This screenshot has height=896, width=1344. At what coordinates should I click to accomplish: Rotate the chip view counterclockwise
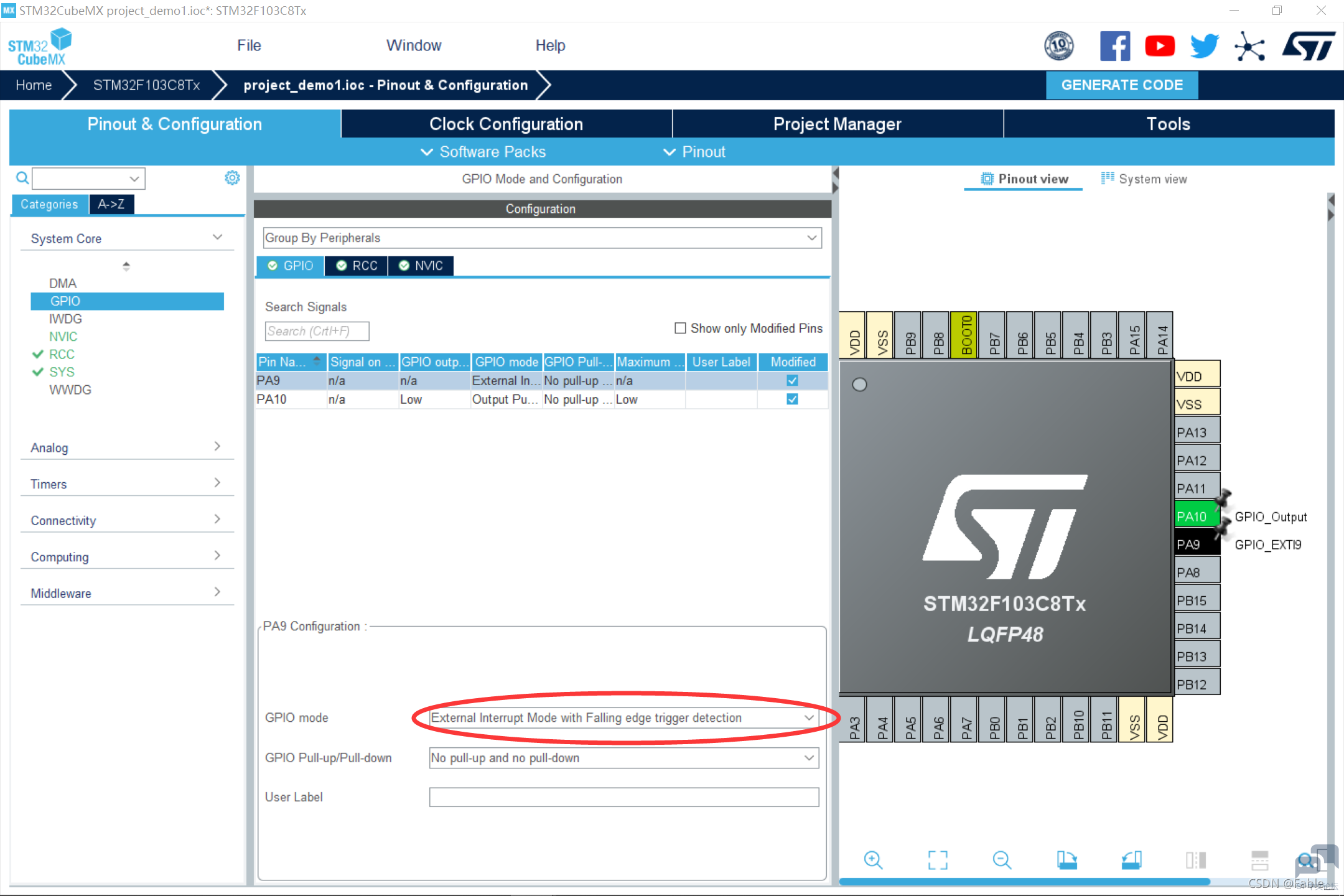point(1131,860)
